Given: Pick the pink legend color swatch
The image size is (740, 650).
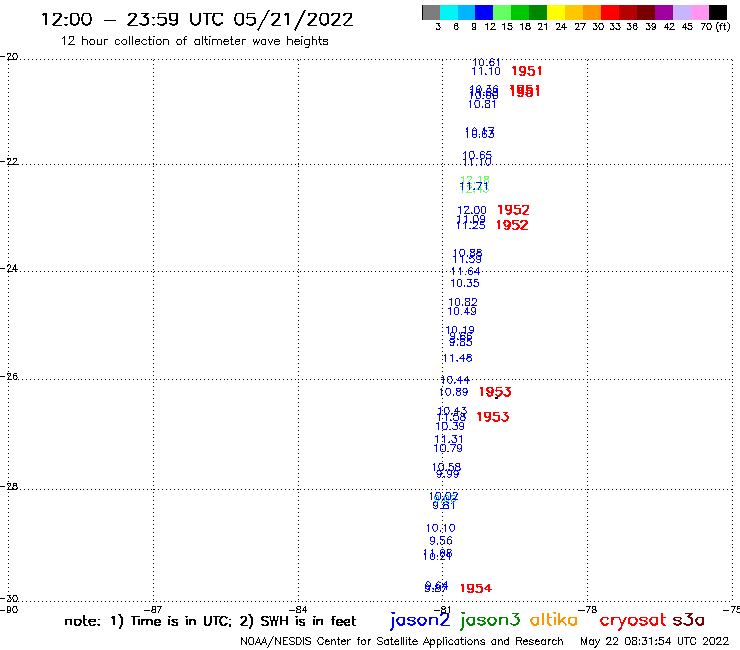Looking at the screenshot, I should coord(700,12).
